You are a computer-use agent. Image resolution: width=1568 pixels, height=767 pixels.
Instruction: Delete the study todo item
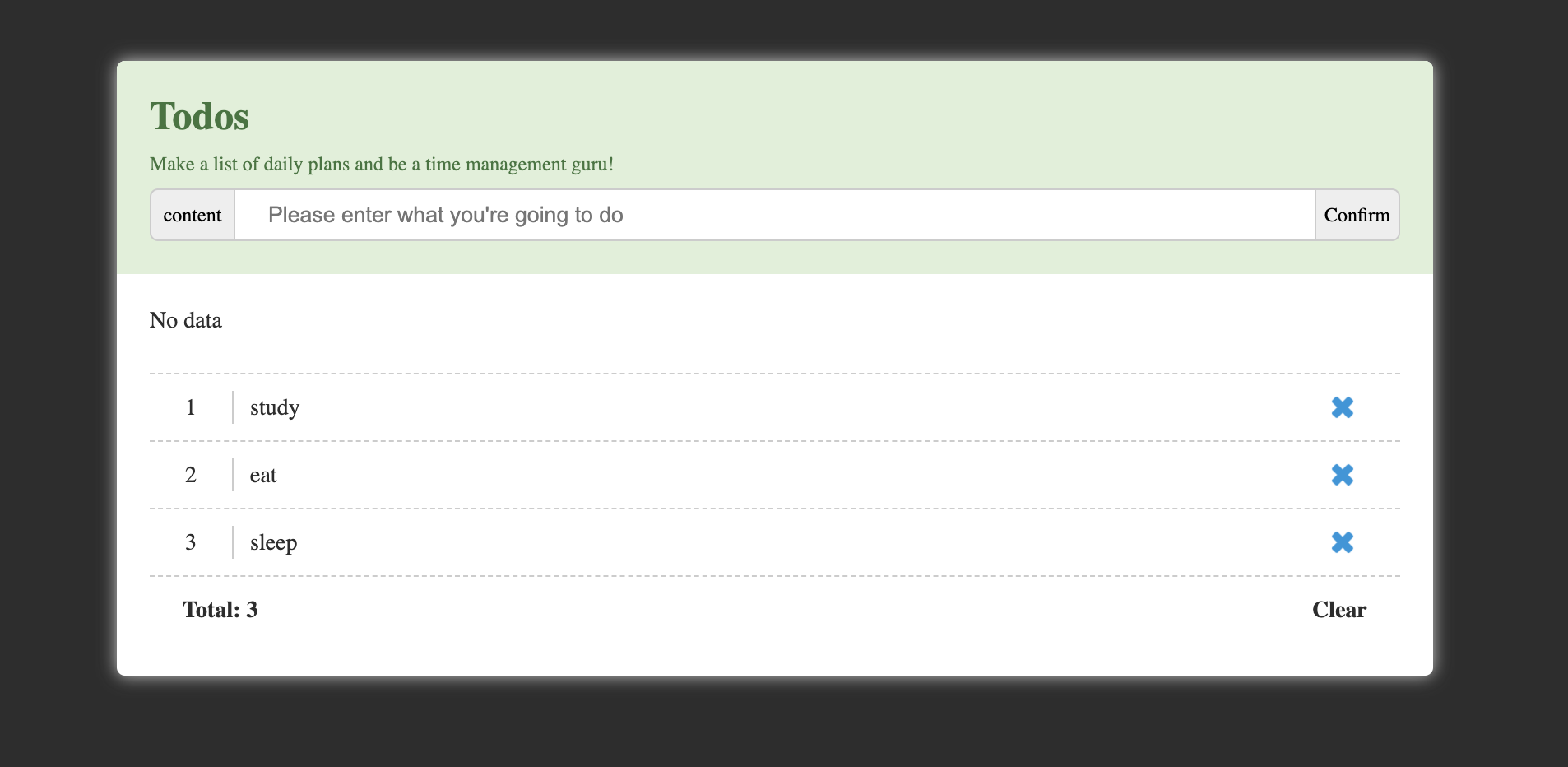coord(1342,407)
